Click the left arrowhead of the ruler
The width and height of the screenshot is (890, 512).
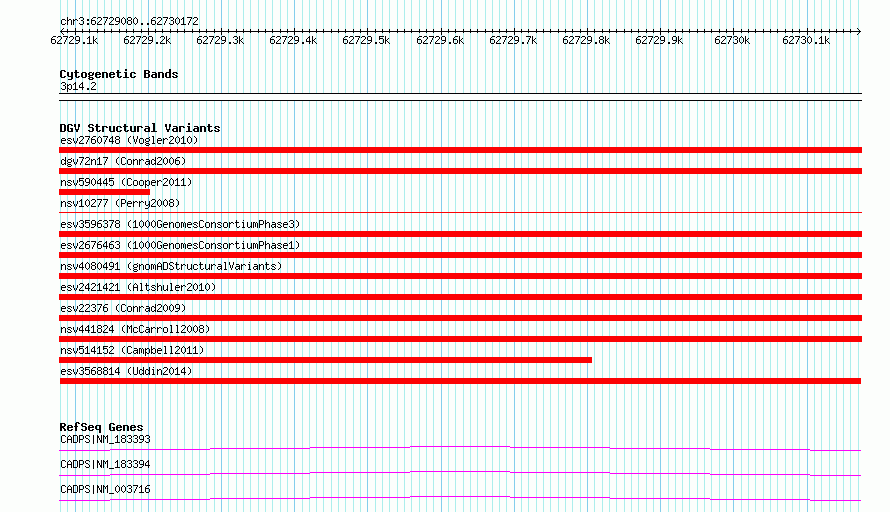click(x=62, y=31)
